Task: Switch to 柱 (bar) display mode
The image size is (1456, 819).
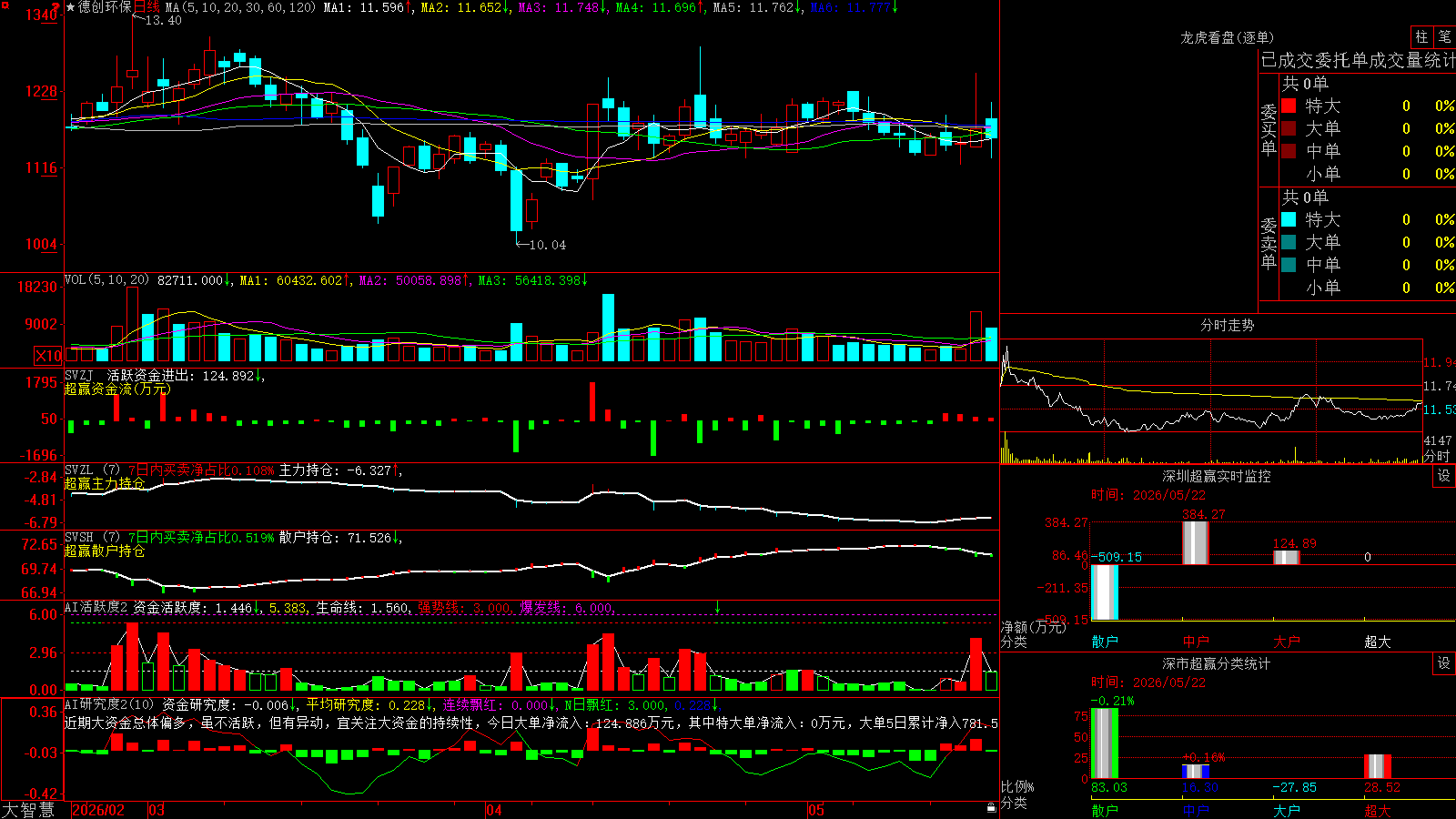Action: point(1421,36)
